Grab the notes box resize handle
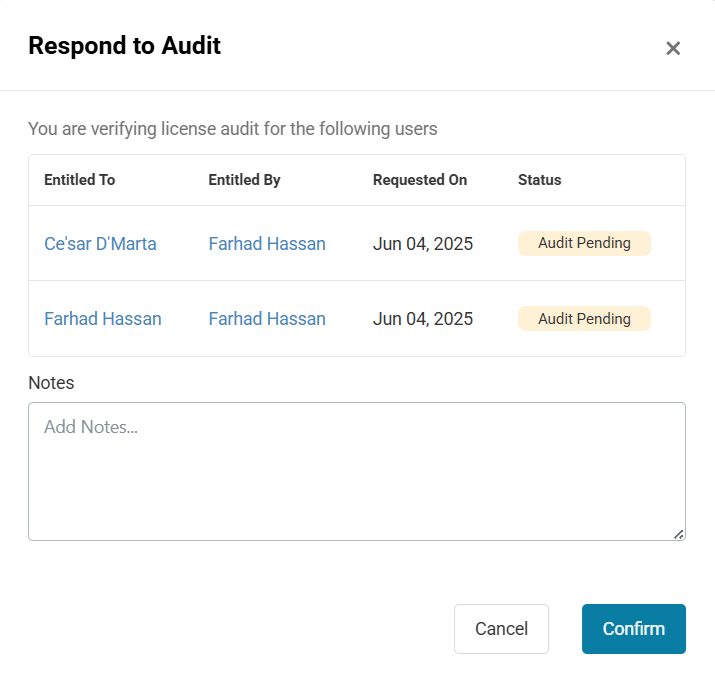 (x=679, y=534)
